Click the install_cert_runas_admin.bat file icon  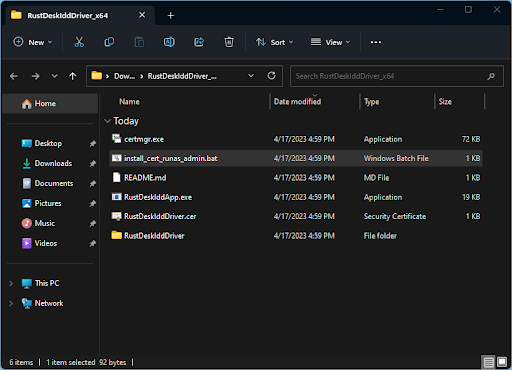(116, 158)
